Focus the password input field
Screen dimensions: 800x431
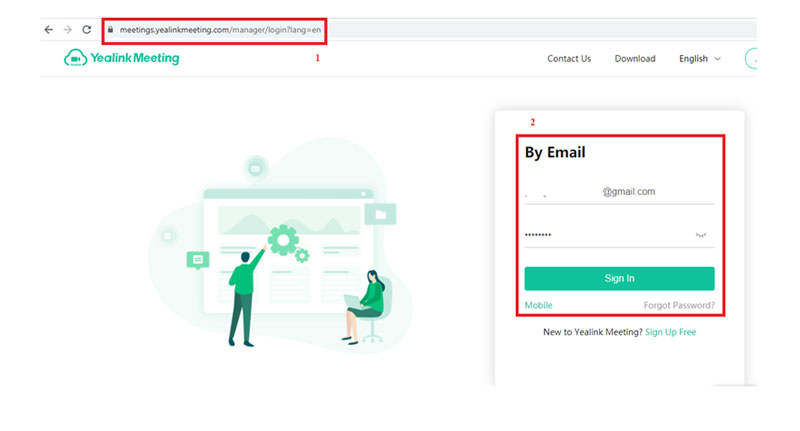point(605,235)
